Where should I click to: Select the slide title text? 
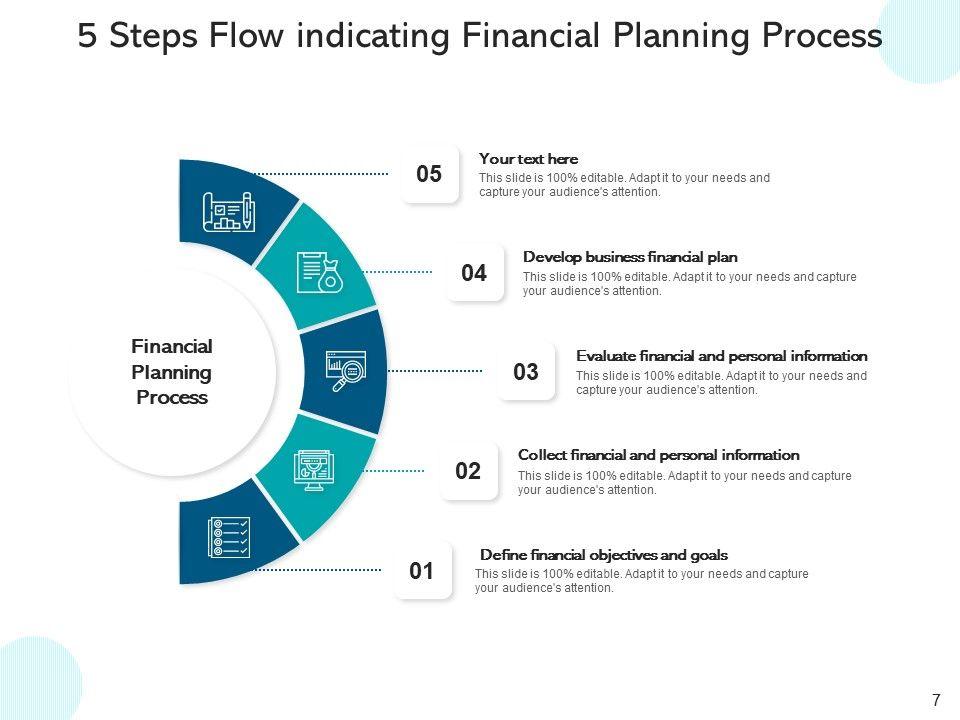pos(480,36)
